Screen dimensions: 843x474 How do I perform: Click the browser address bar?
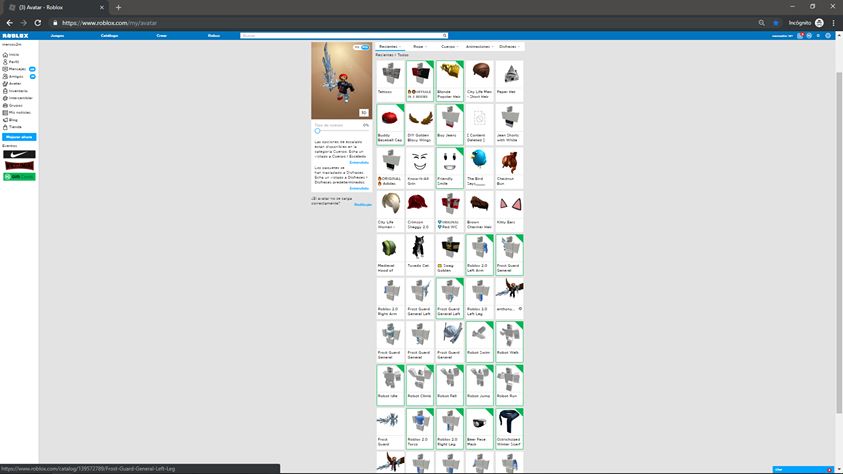[403, 23]
